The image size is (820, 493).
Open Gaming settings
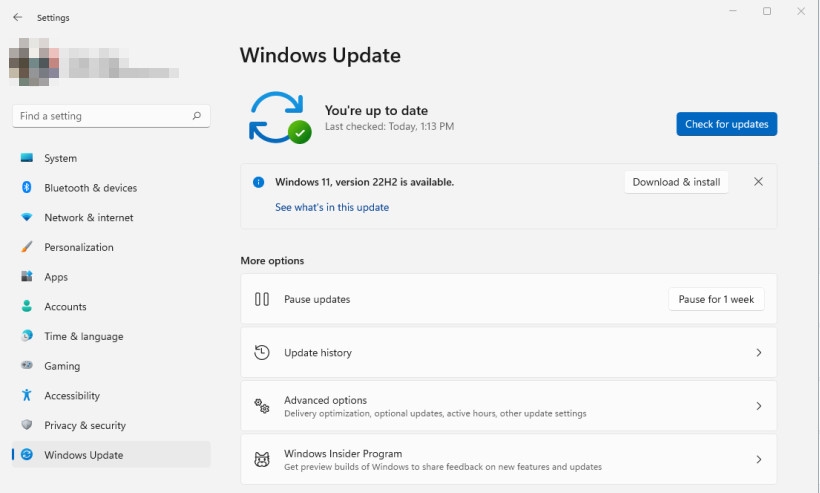coord(111,366)
